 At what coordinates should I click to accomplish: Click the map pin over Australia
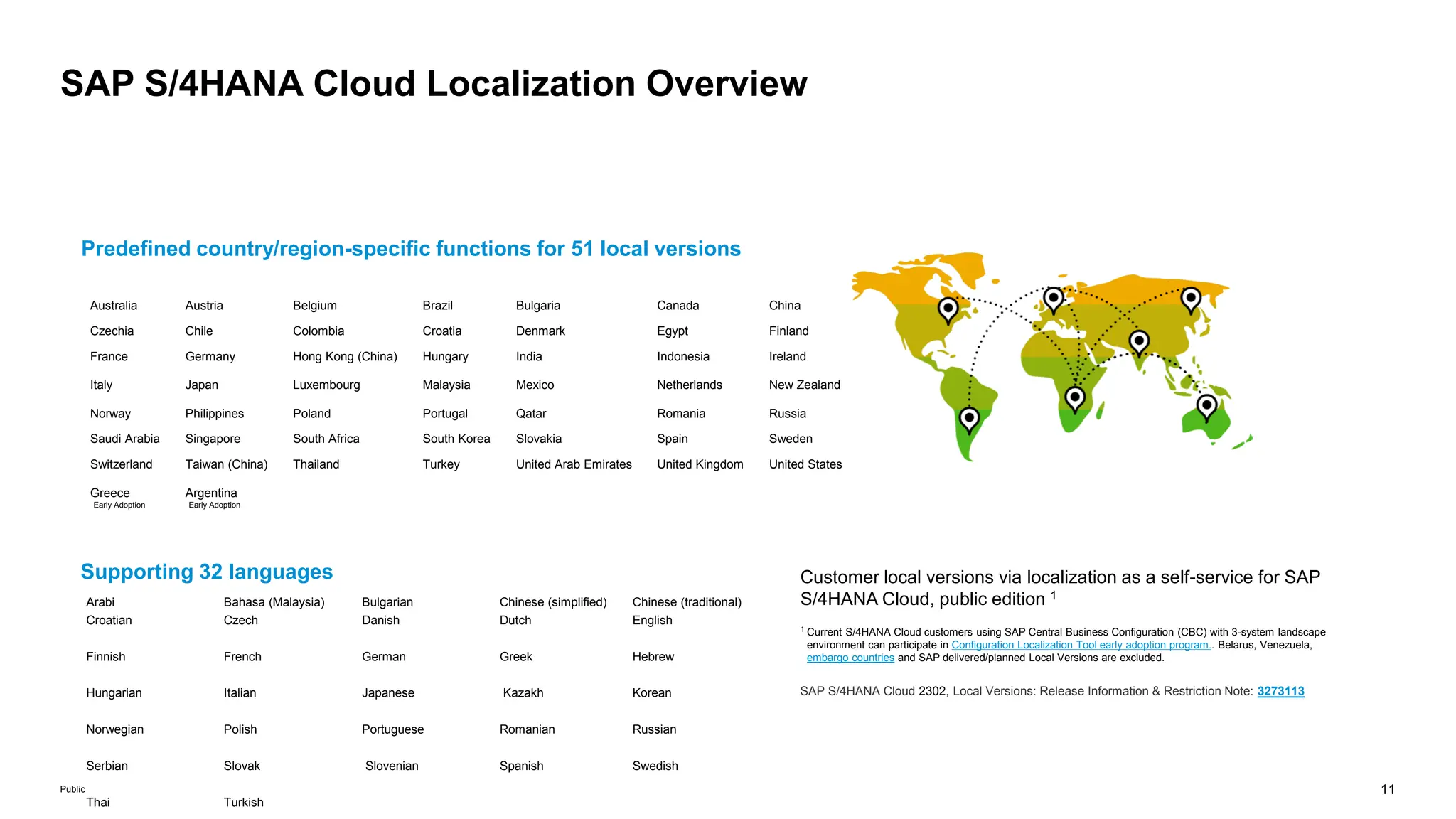(1206, 408)
